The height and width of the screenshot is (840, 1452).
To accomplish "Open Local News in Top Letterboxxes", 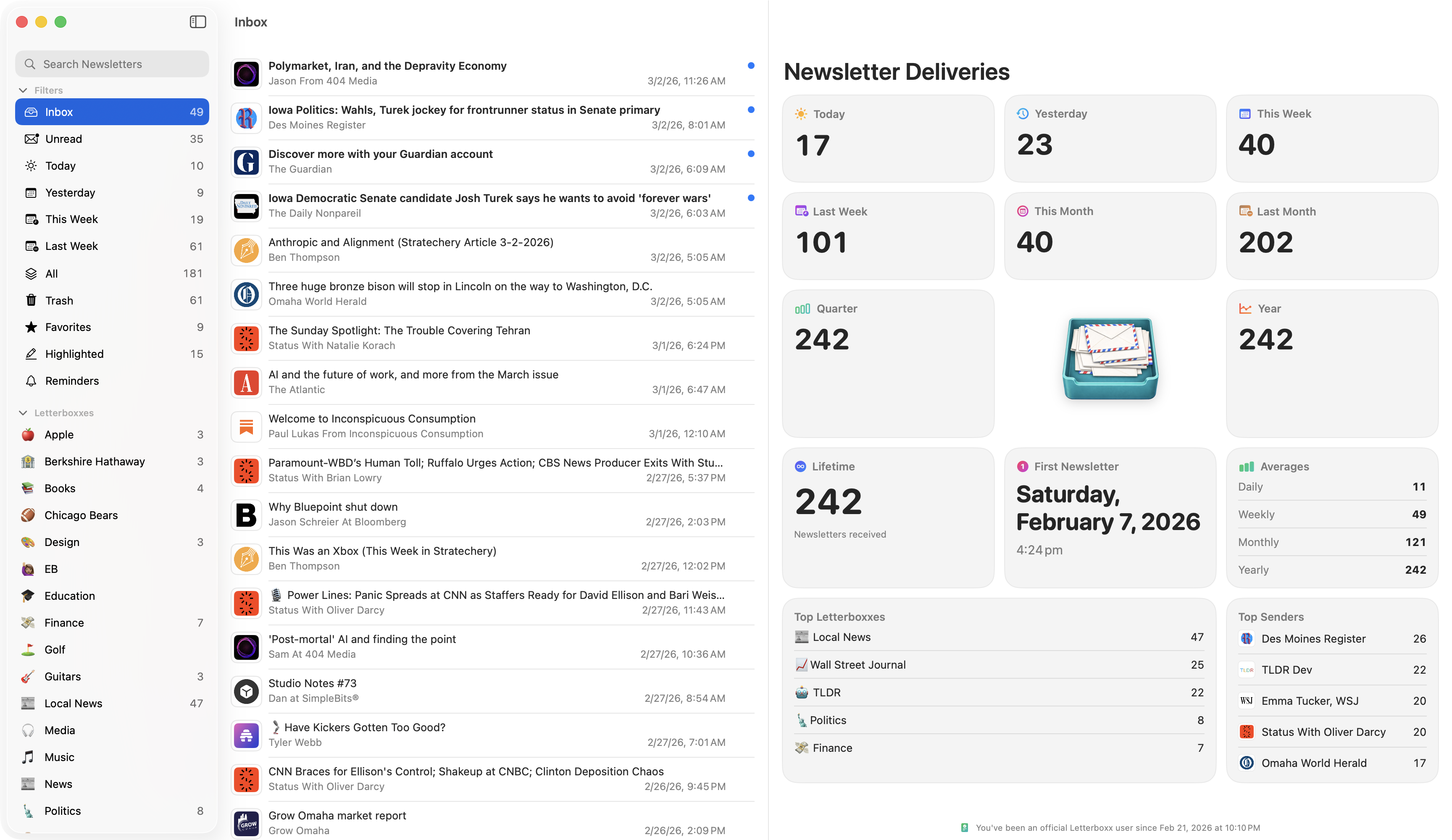I will click(x=842, y=637).
